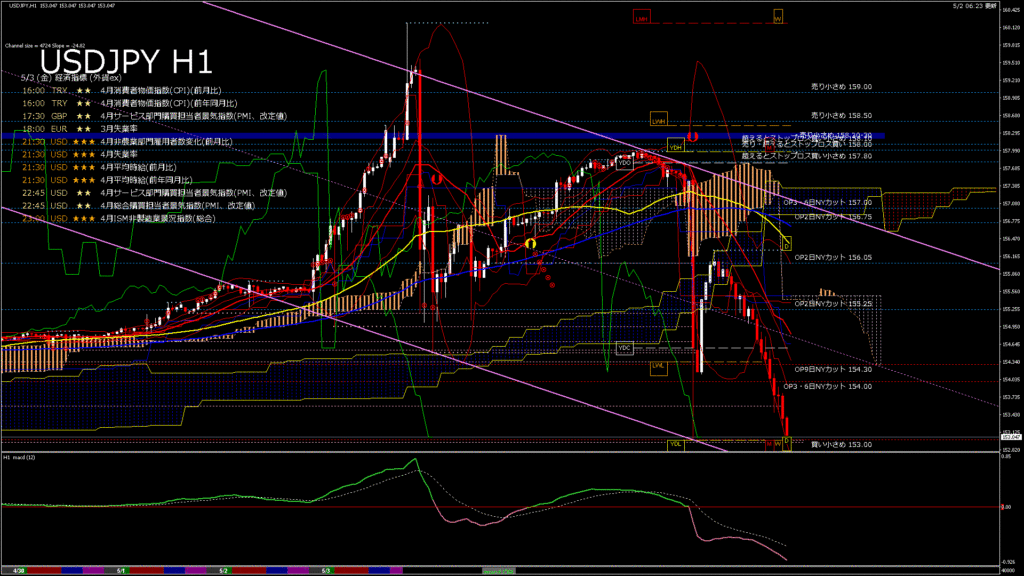This screenshot has width=1024, height=576.
Task: Click the 5/2 date marker on time axis
Action: pyautogui.click(x=224, y=570)
